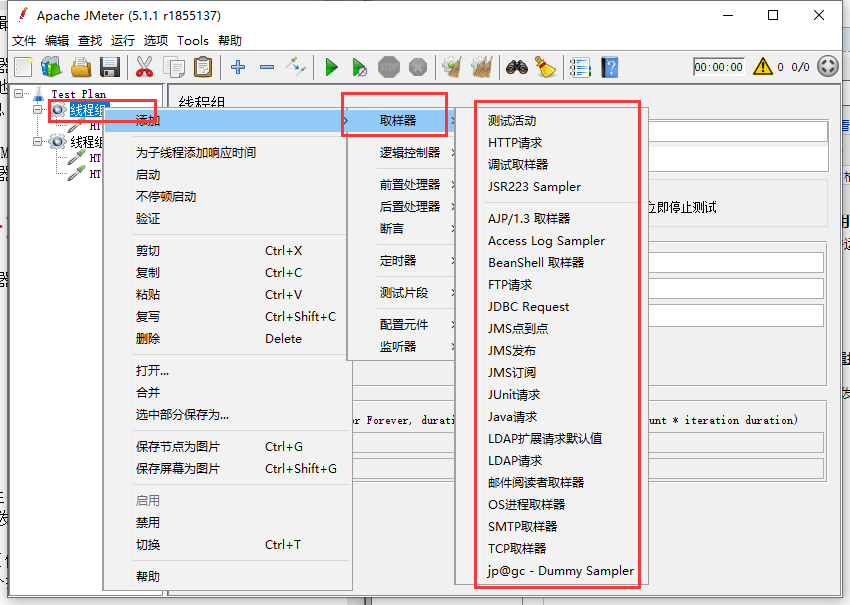Select 复写 in context menu
The width and height of the screenshot is (850, 605).
click(227, 317)
